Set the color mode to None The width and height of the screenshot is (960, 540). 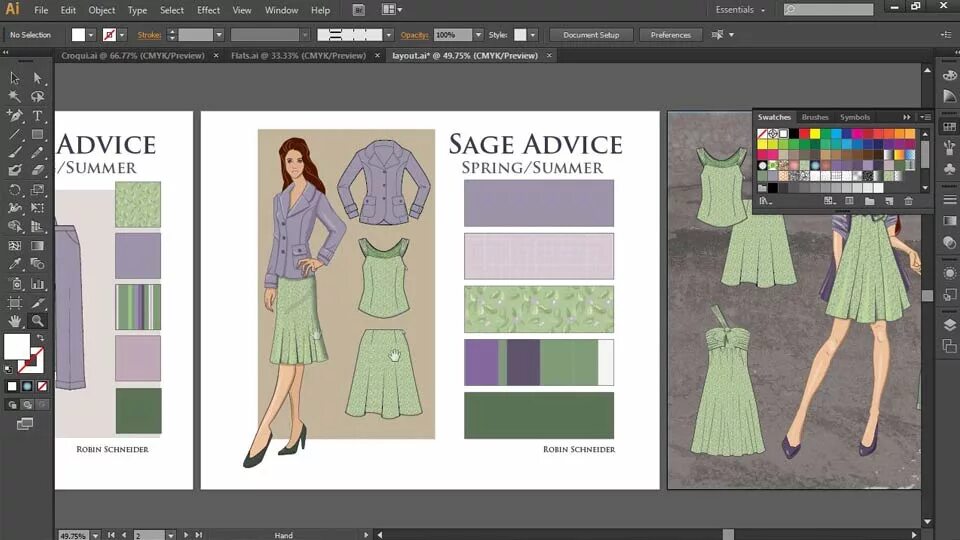(41, 386)
